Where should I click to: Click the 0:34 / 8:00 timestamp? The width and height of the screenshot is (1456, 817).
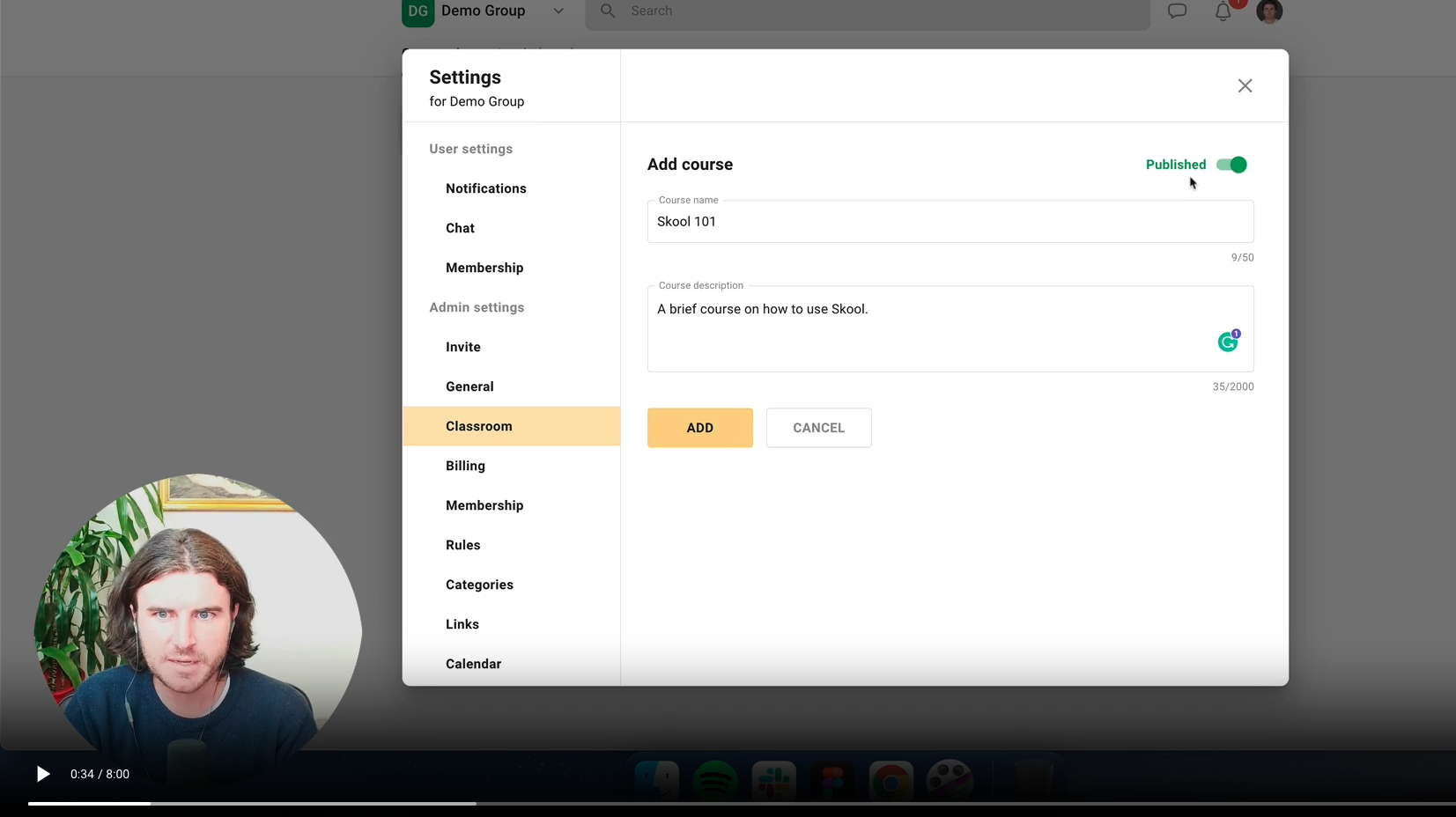(100, 774)
